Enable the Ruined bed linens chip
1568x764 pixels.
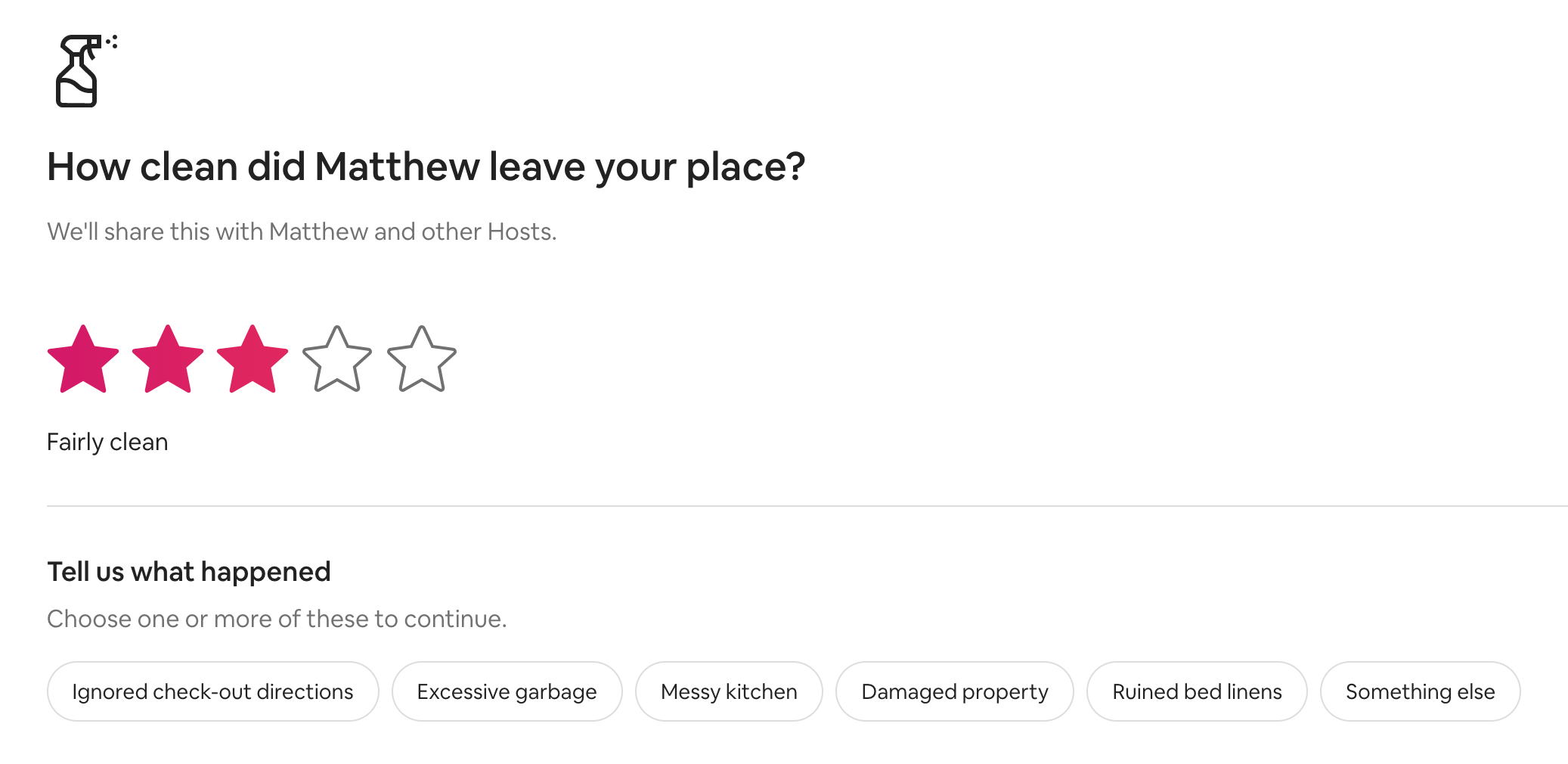1197,691
